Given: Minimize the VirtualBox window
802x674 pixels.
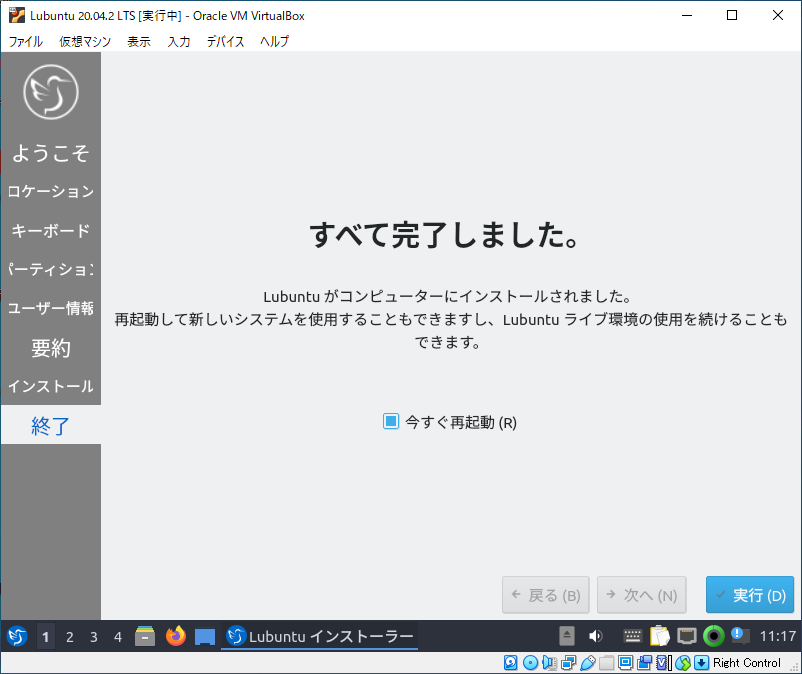Looking at the screenshot, I should pyautogui.click(x=687, y=15).
